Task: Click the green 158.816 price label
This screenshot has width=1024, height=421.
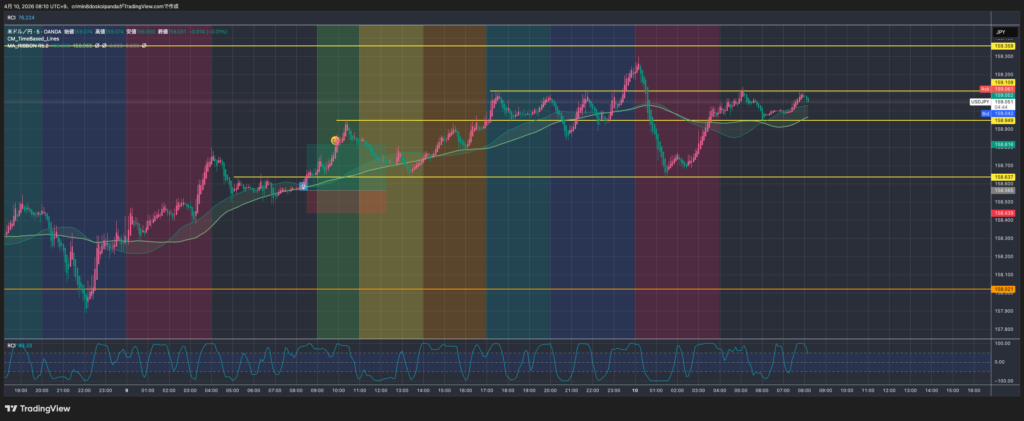Action: 1001,144
